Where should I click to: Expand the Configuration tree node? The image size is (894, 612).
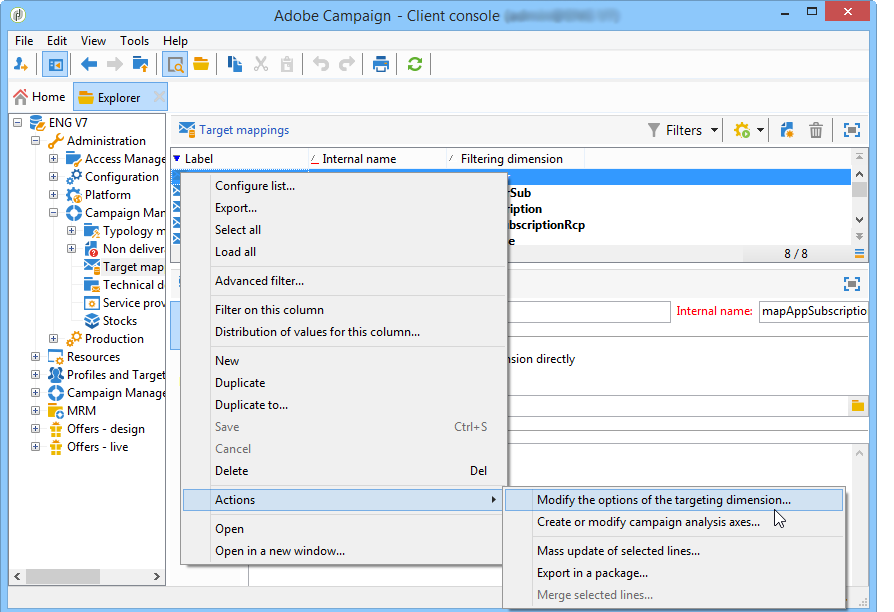point(54,177)
